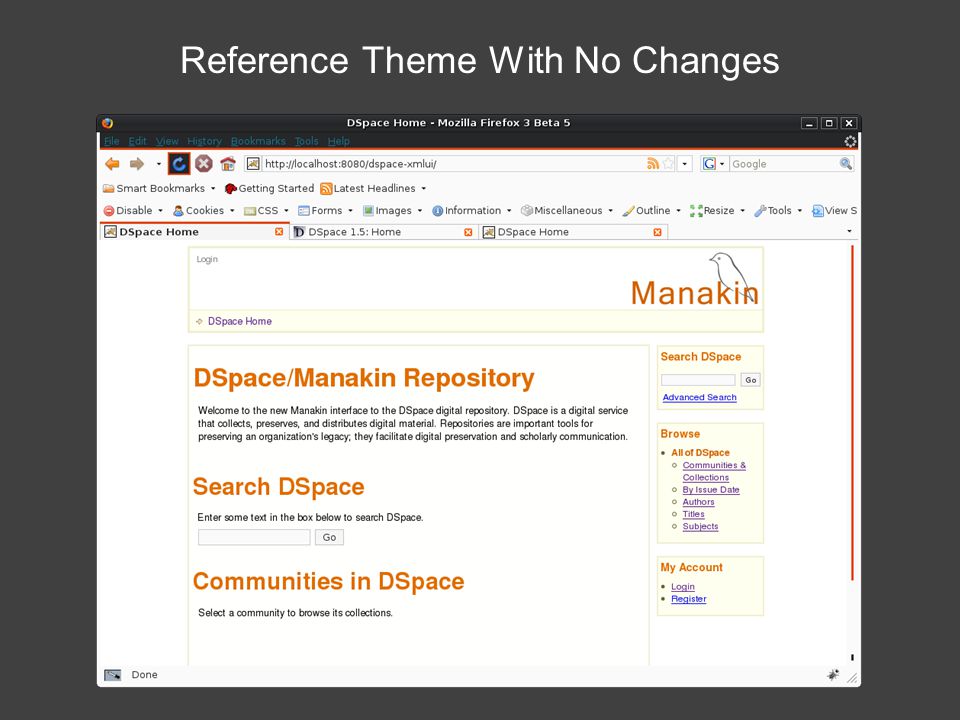Viewport: 960px width, 720px height.
Task: Open the View Source toolbar item
Action: click(x=834, y=211)
